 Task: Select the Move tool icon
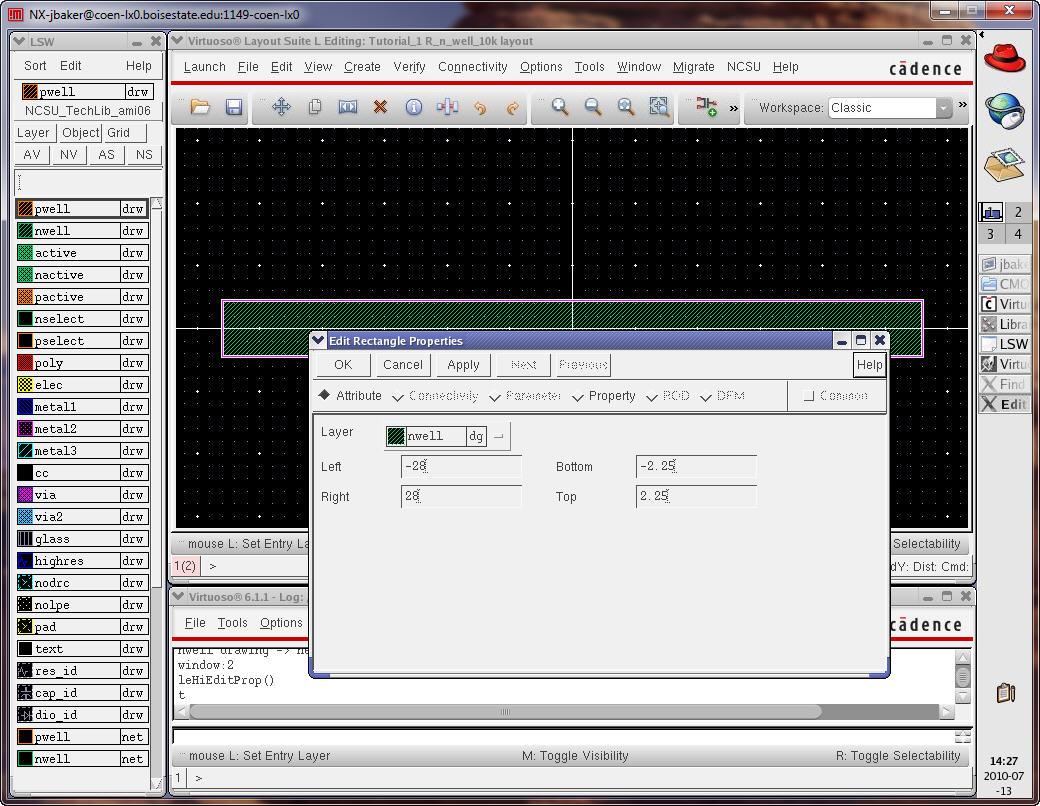point(281,107)
